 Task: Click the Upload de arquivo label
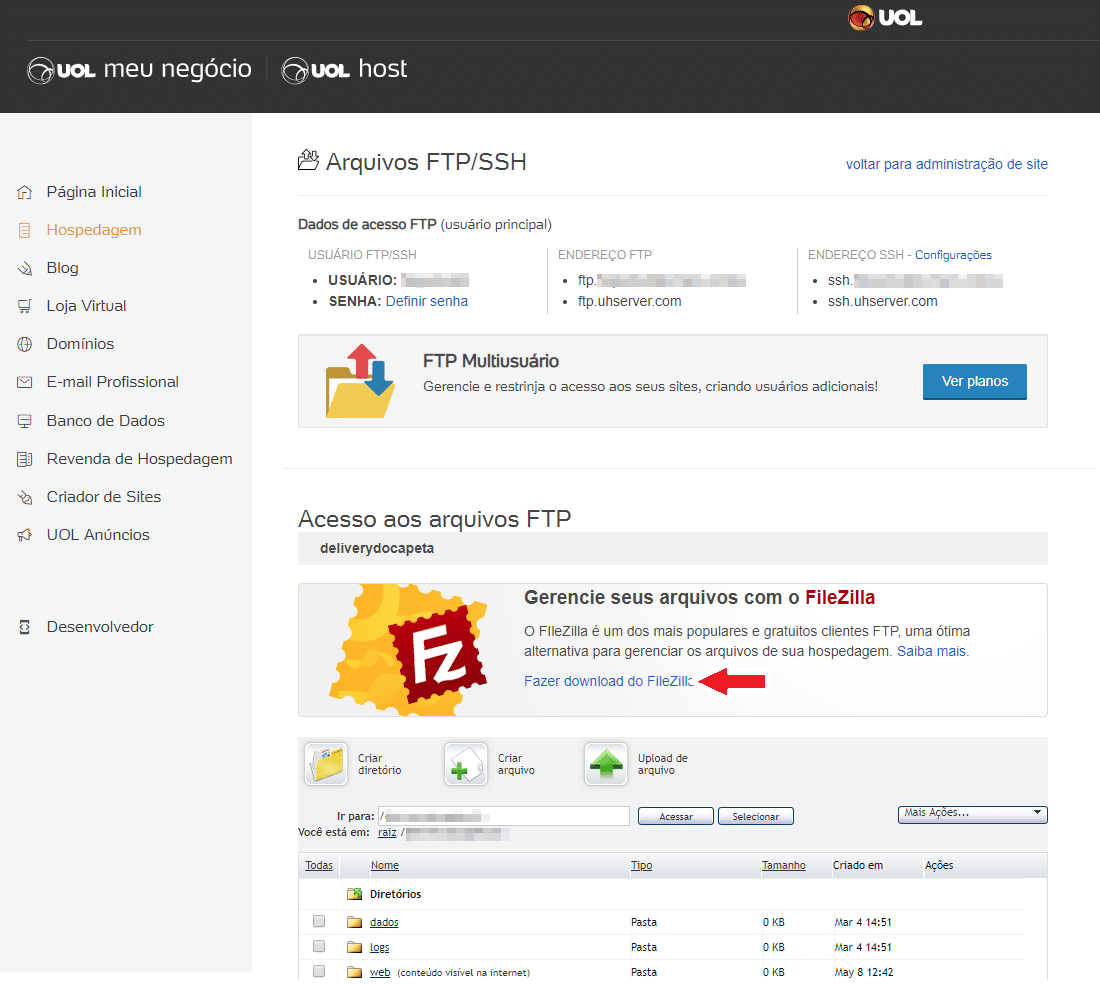[x=662, y=764]
